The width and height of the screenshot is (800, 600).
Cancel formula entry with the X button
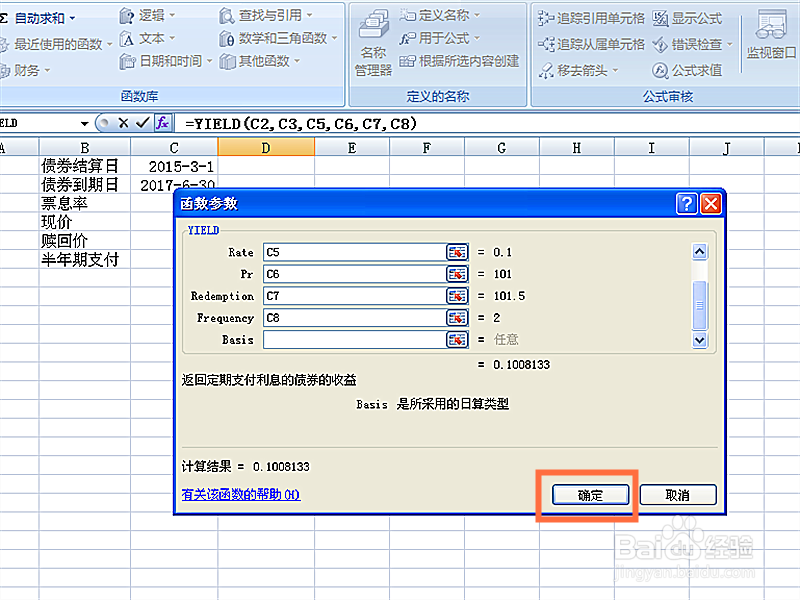123,123
